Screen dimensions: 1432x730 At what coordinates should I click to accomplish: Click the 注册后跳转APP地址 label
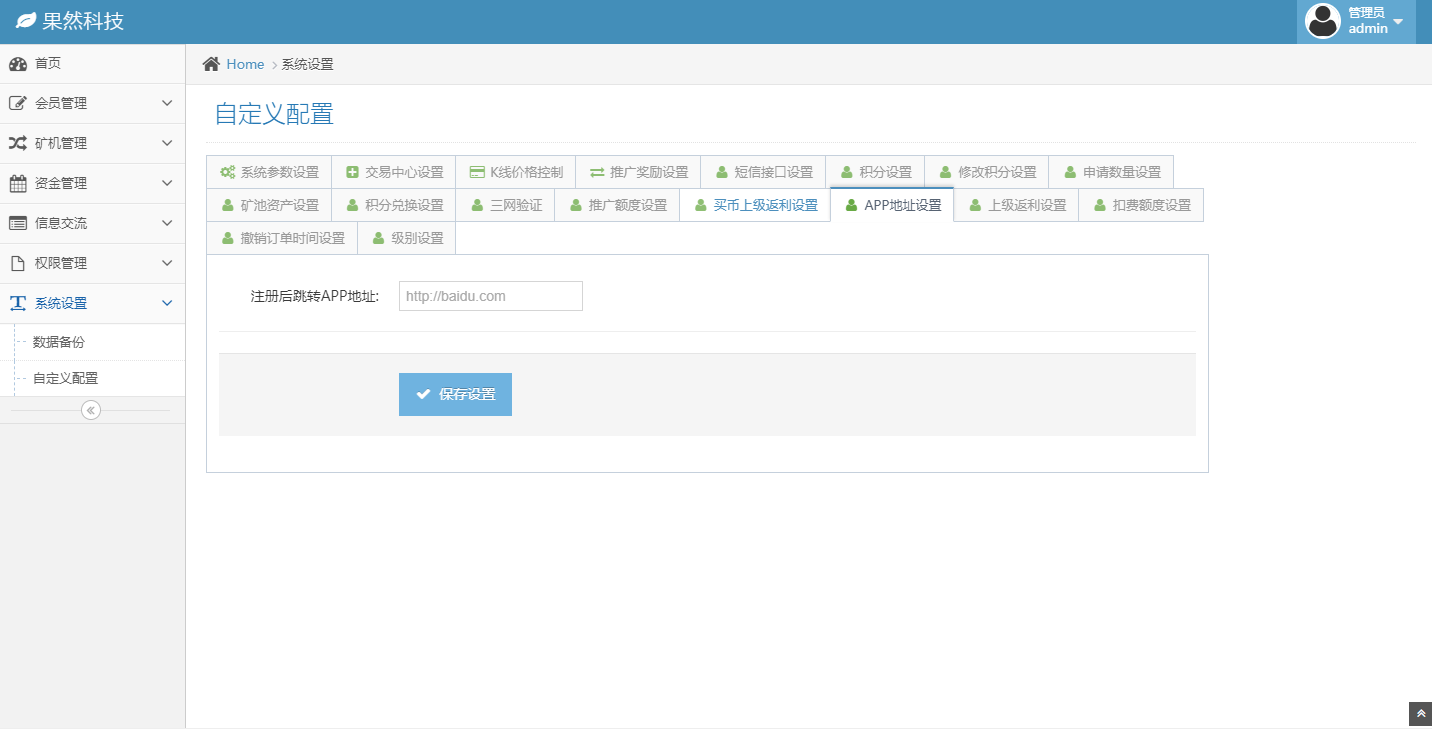click(315, 296)
